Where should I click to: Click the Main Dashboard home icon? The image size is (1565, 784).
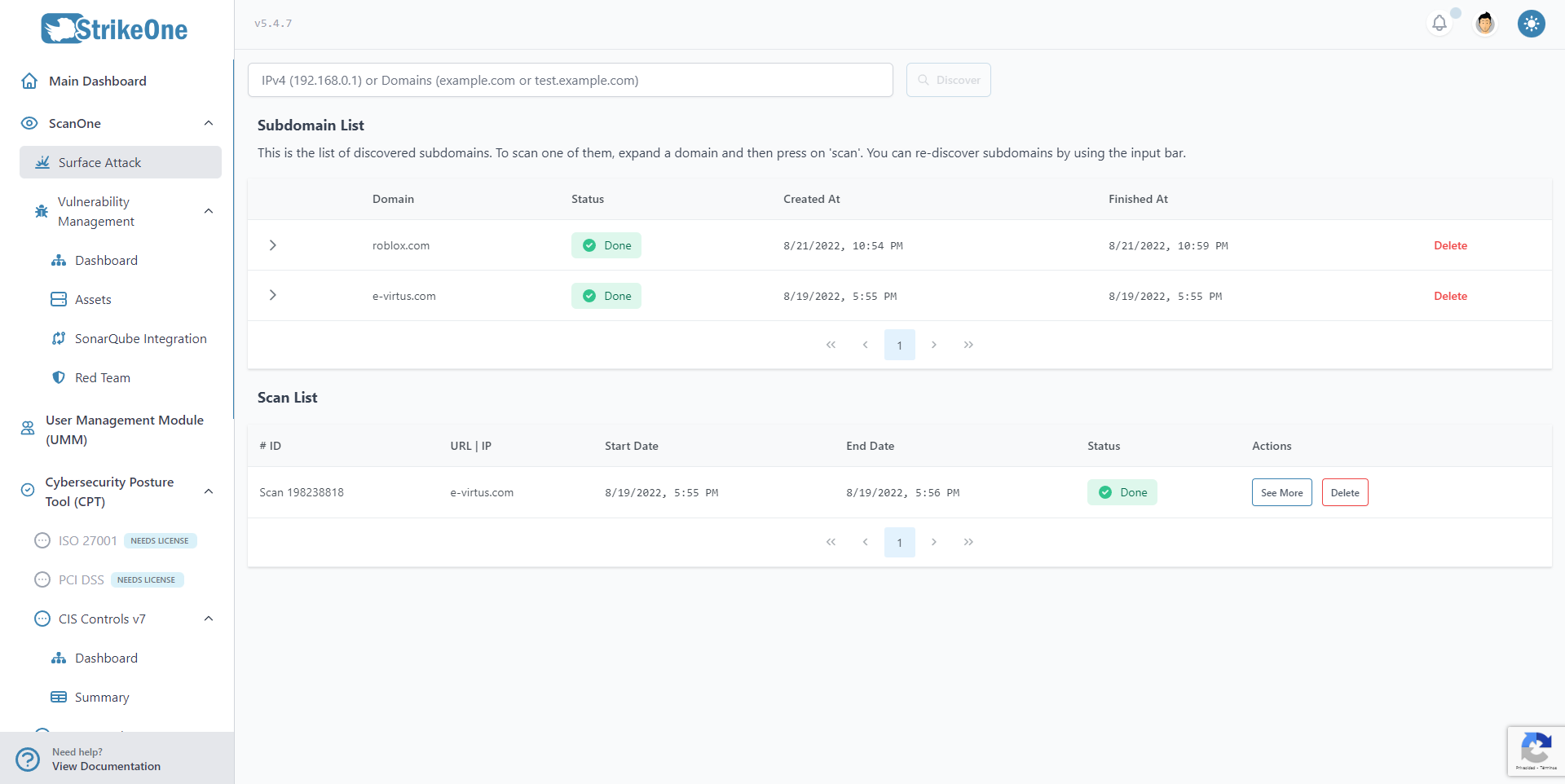(x=29, y=81)
